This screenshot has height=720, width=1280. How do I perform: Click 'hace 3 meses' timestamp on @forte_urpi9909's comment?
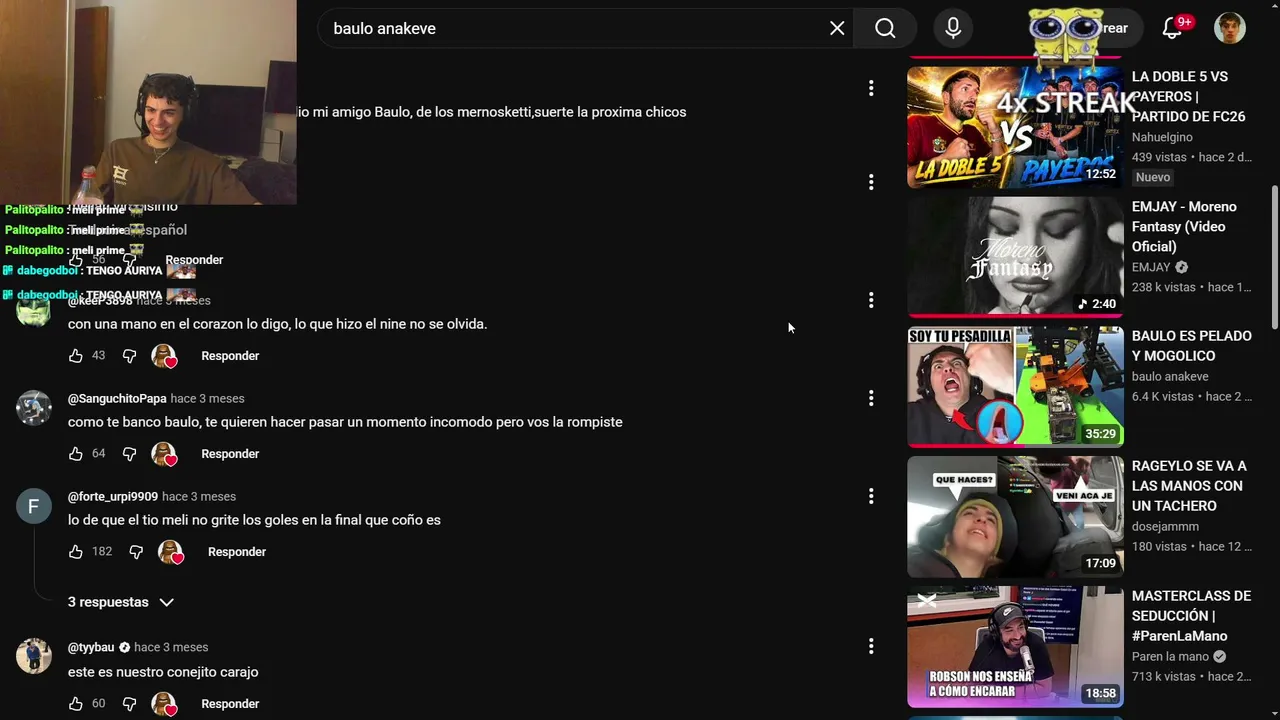pyautogui.click(x=199, y=497)
